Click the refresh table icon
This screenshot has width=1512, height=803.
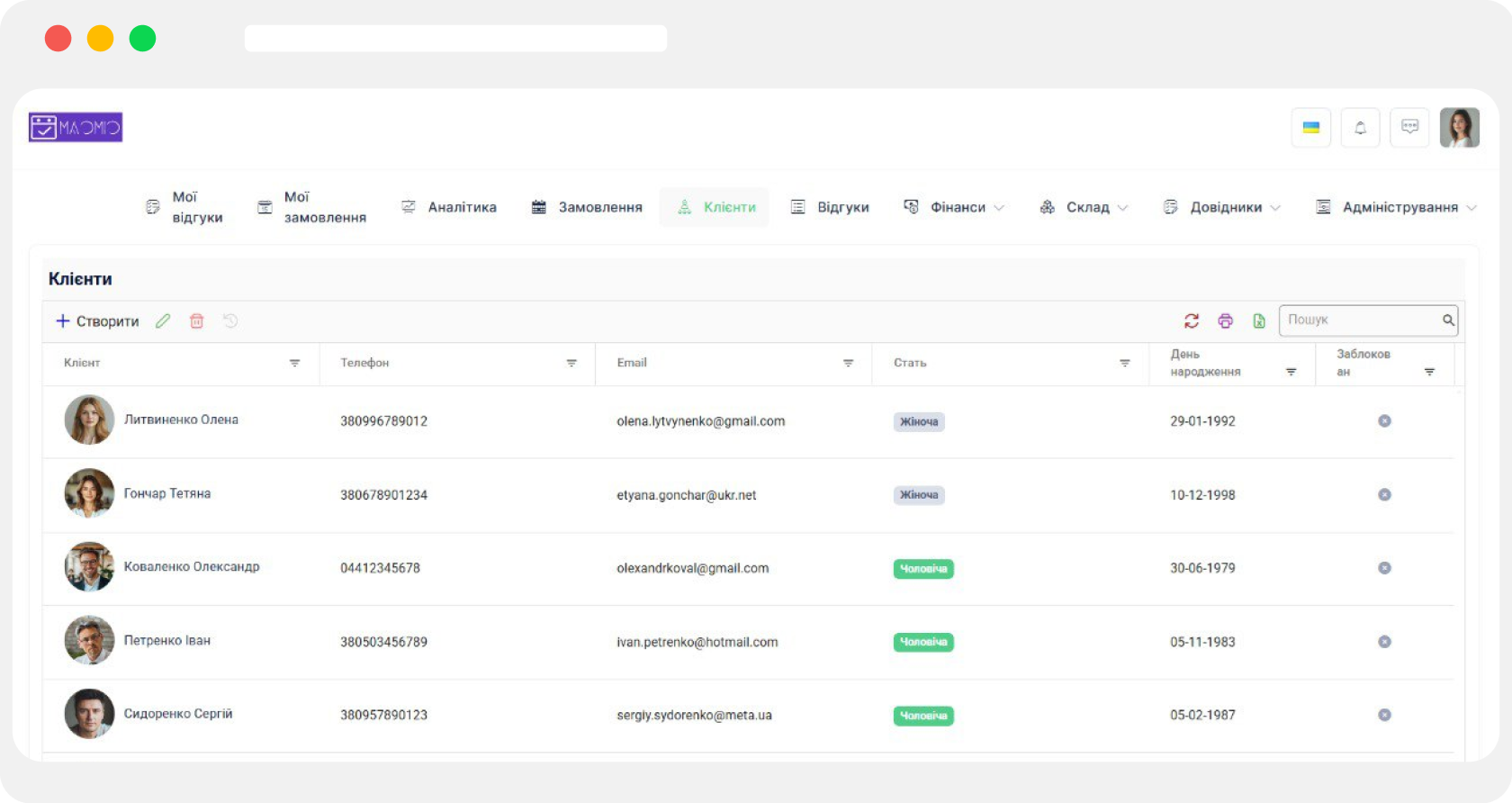coord(1192,321)
